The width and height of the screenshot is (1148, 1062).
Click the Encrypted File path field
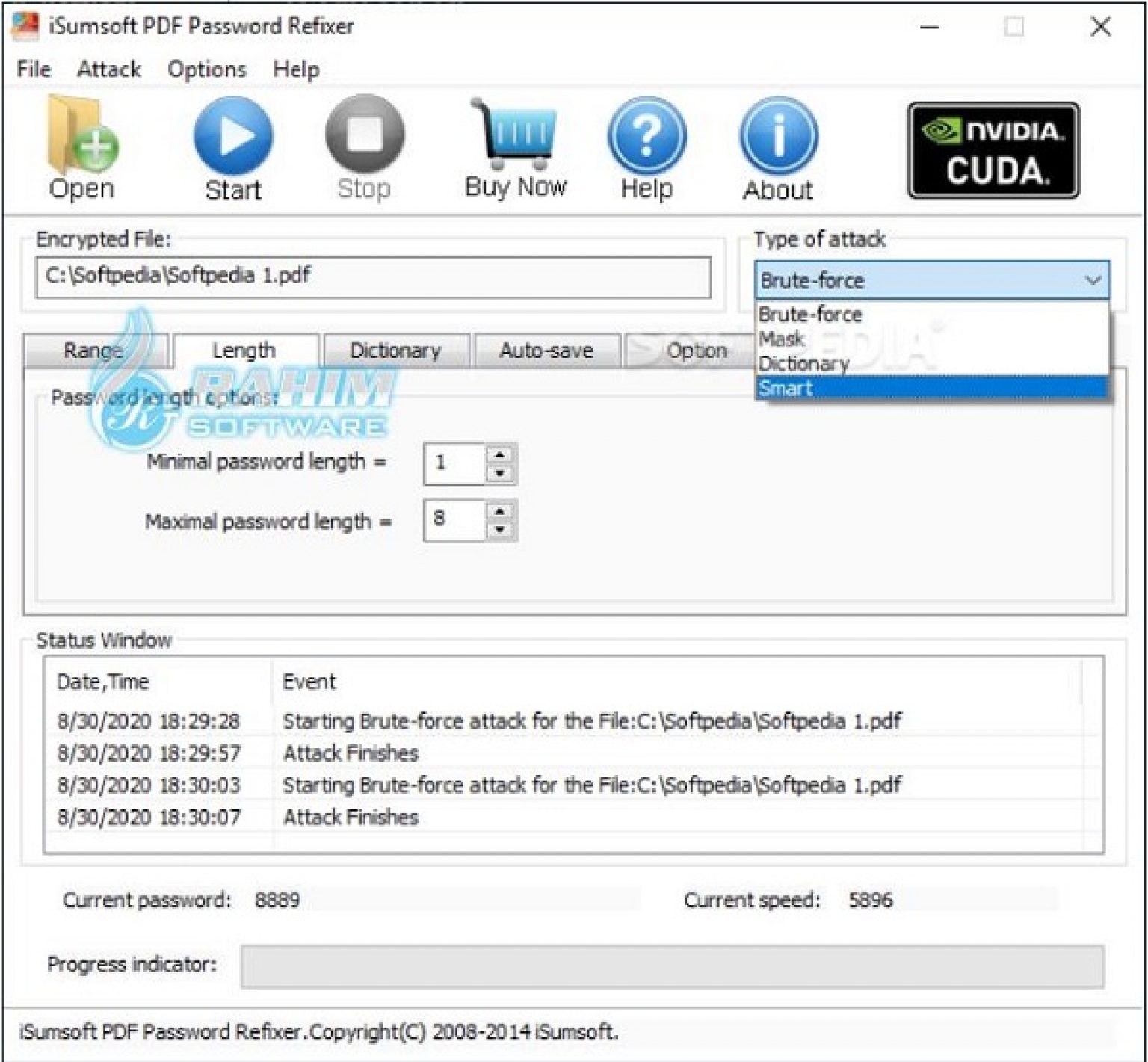click(373, 277)
